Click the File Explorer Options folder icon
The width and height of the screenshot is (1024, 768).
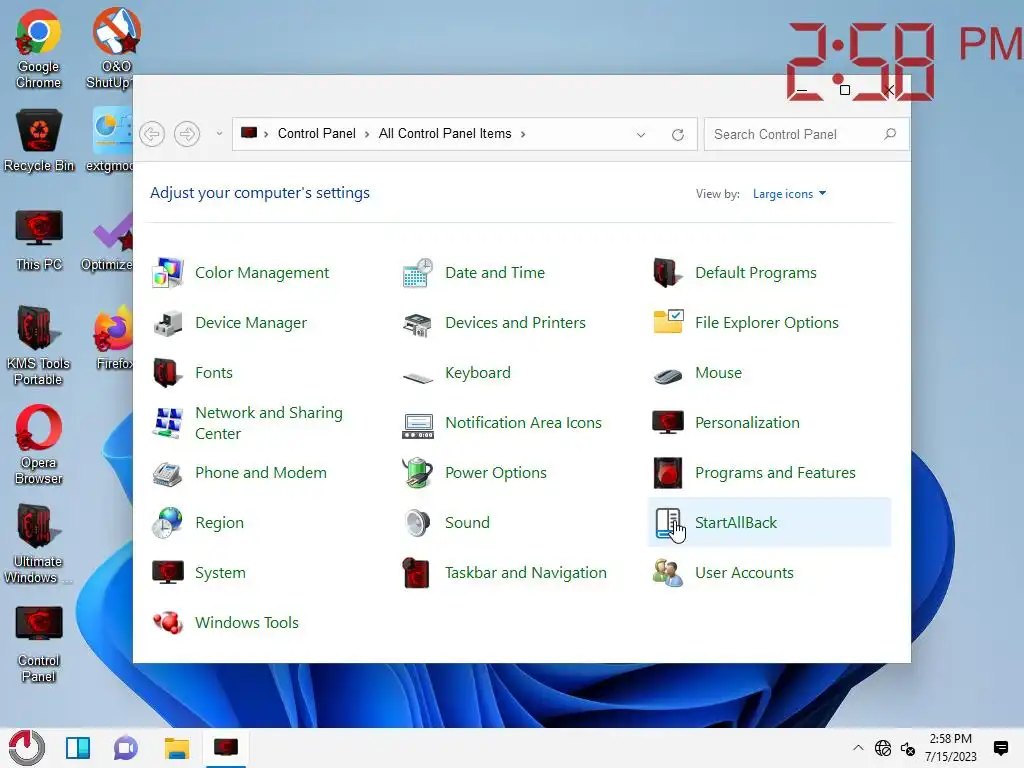667,322
